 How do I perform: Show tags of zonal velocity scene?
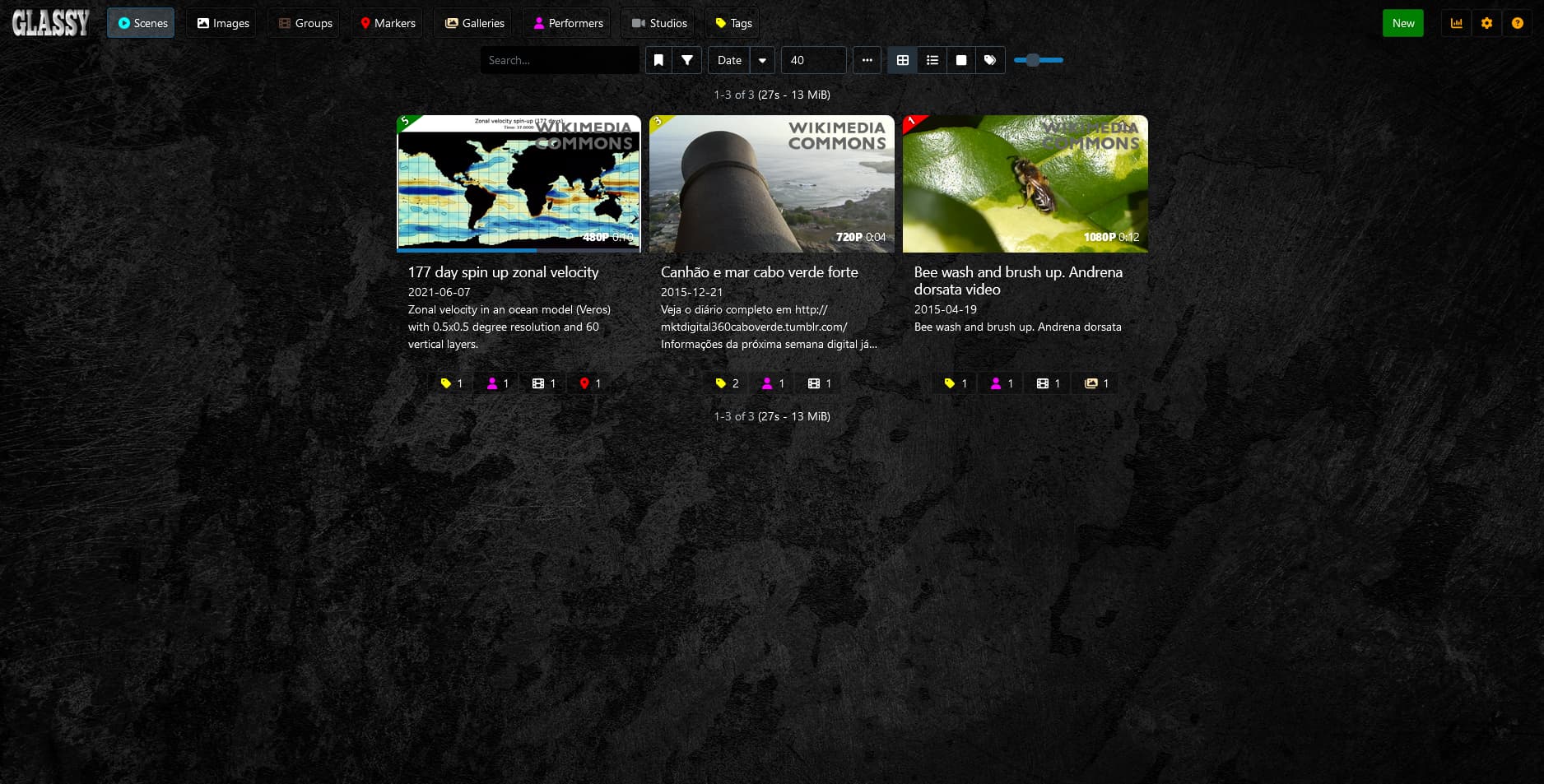[x=452, y=383]
